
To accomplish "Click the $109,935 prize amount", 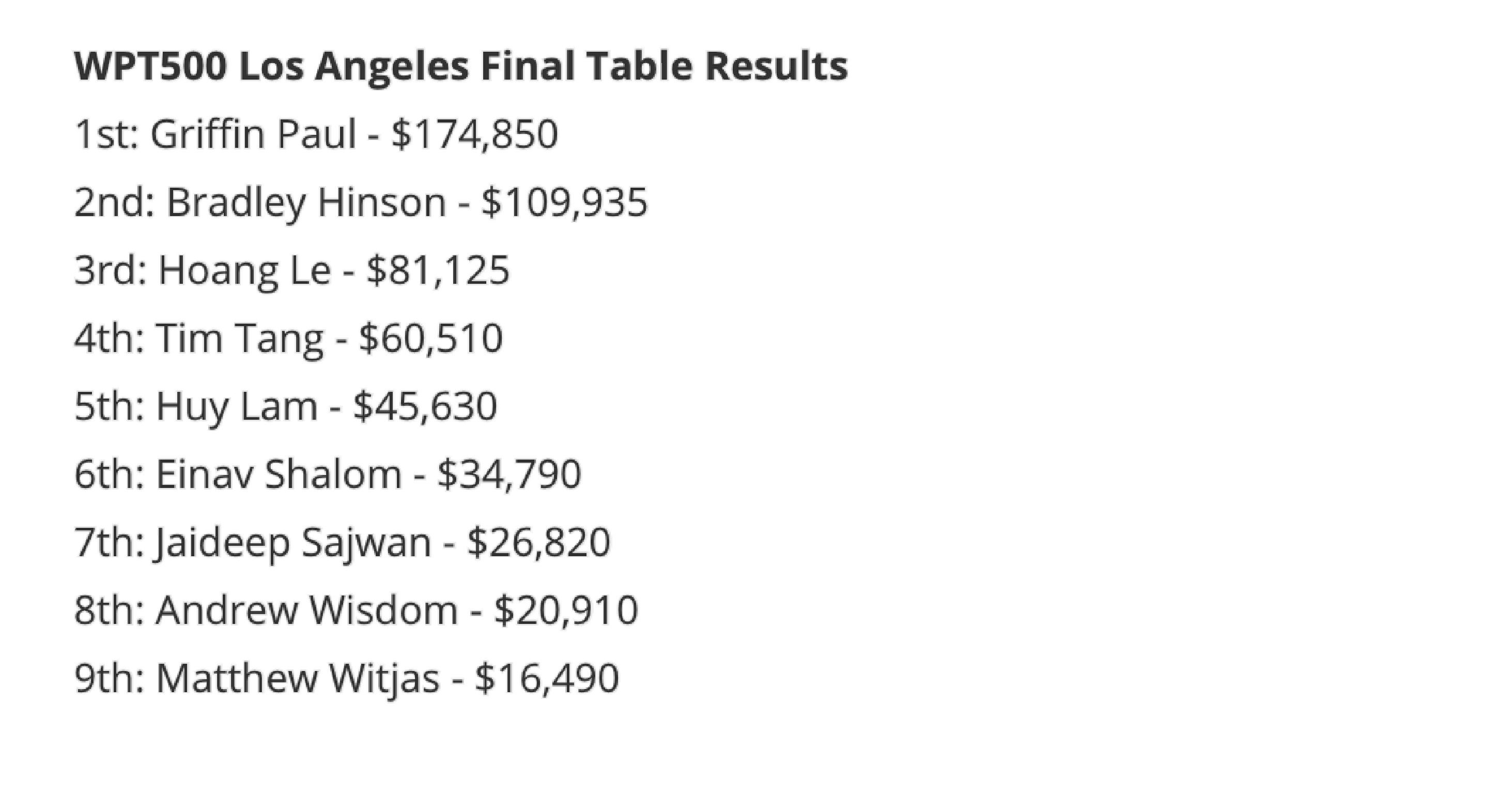I will tap(564, 203).
